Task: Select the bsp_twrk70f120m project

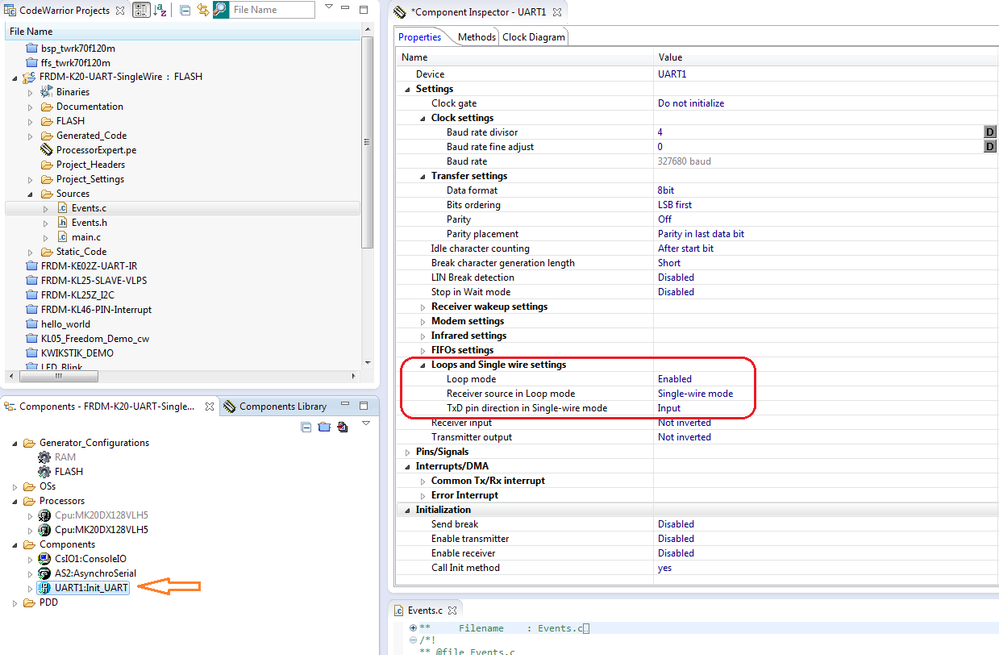Action: pos(78,48)
